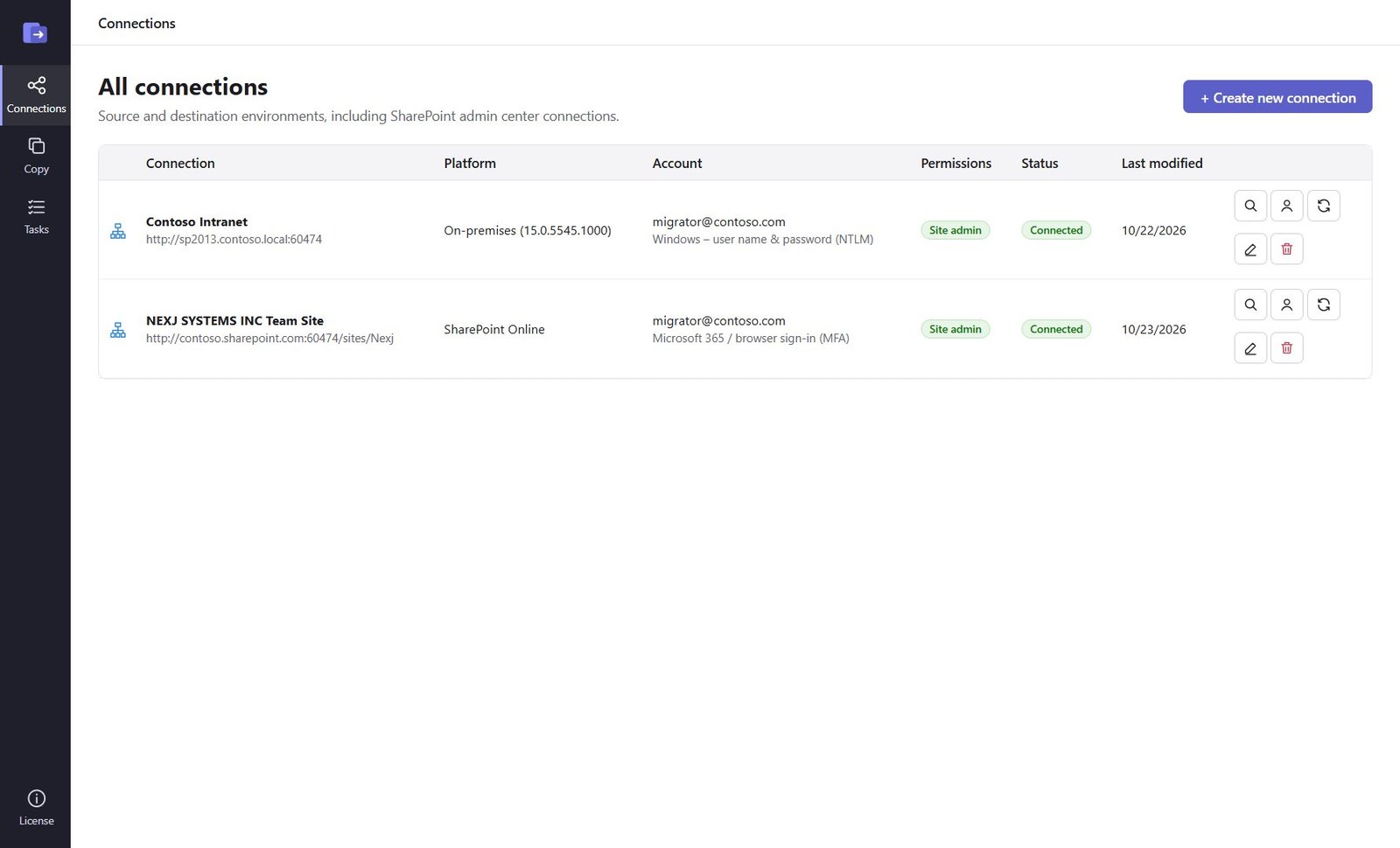This screenshot has width=1400, height=848.
Task: Click migrator@contoso.com in NEXJ SYSTEMS row
Action: 718,320
